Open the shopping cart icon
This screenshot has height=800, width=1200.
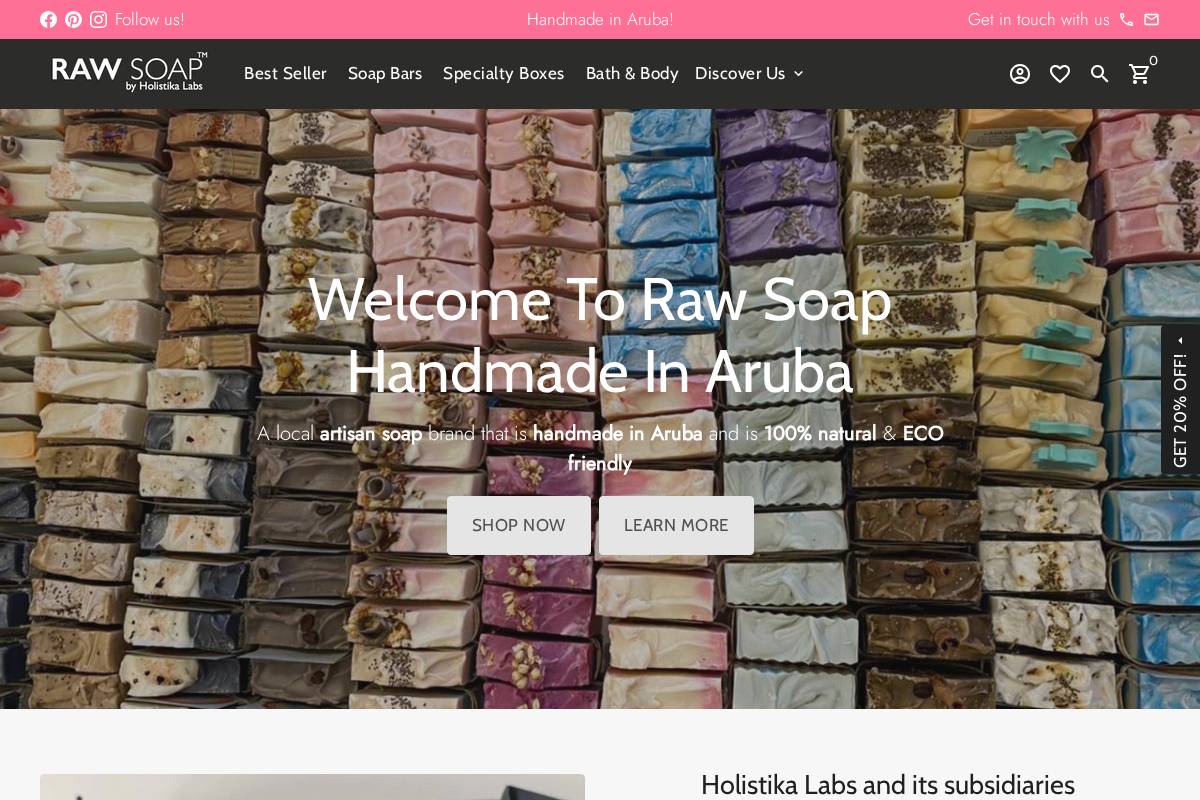tap(1141, 73)
